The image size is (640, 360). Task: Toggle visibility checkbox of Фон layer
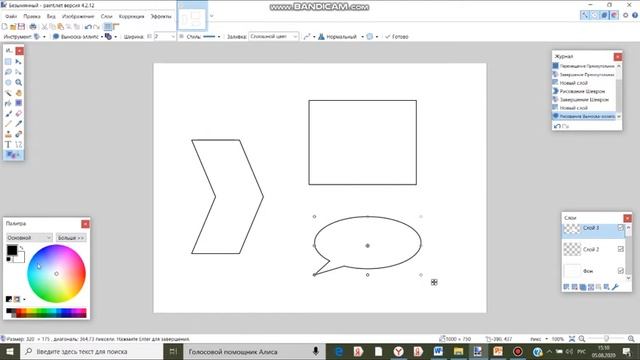pyautogui.click(x=620, y=271)
